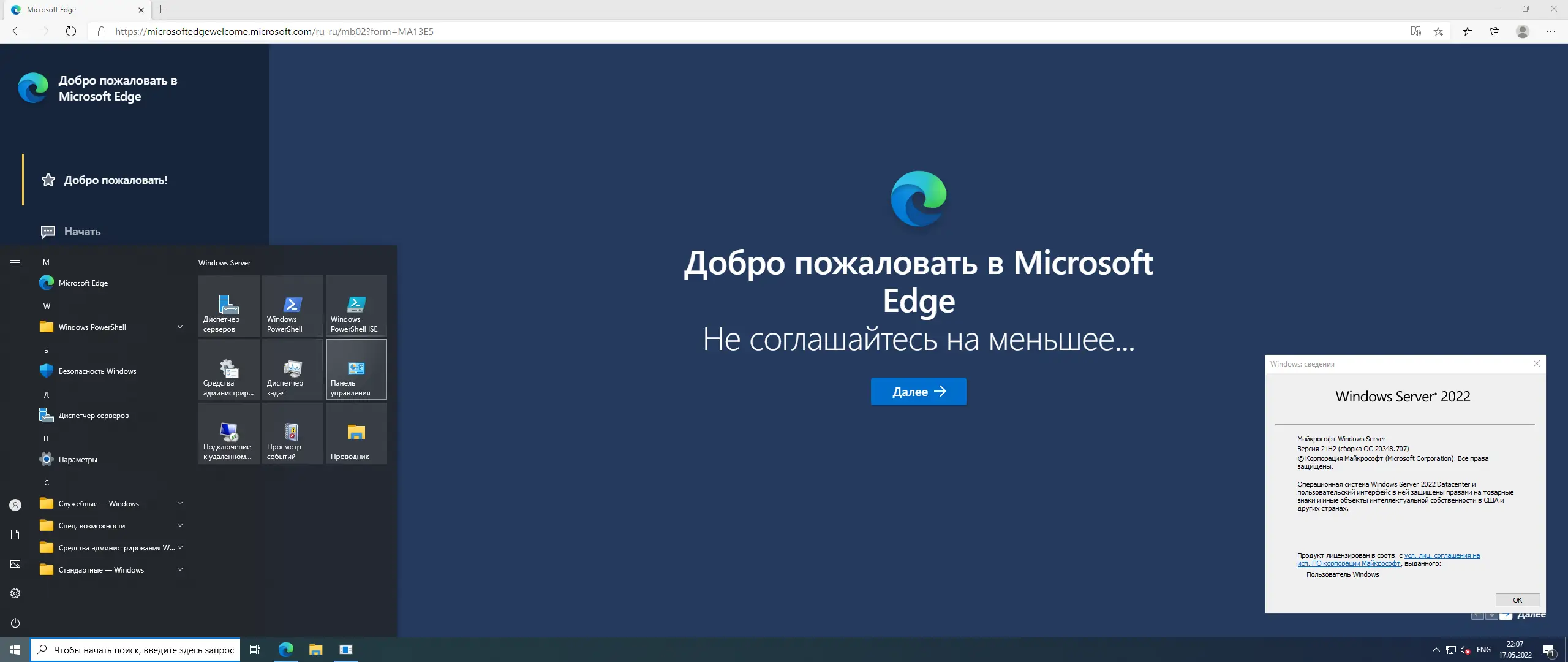Open Event Viewer tile
The width and height of the screenshot is (1568, 662).
coord(292,433)
